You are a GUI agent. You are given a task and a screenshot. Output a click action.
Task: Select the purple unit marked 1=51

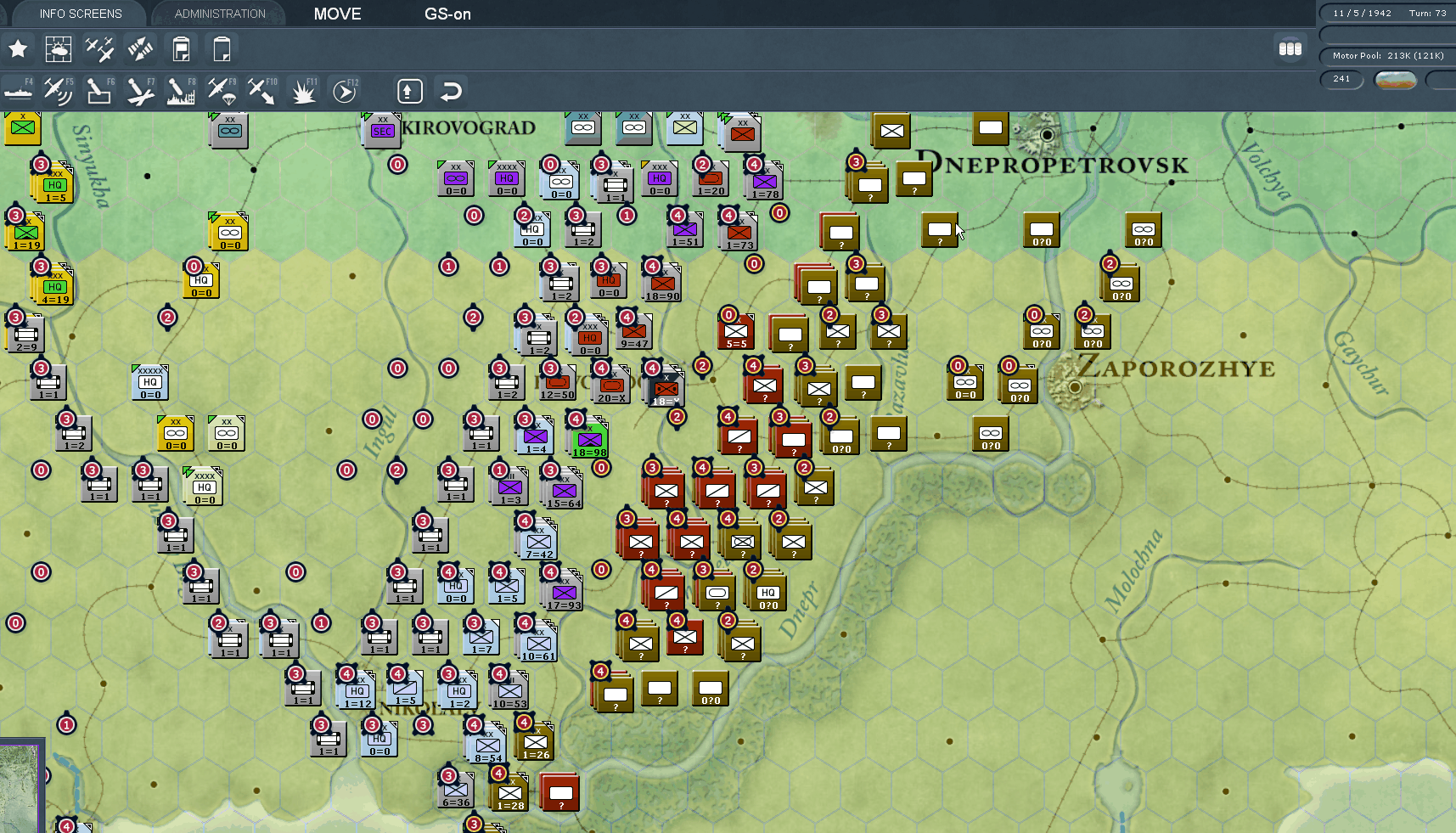[x=684, y=229]
